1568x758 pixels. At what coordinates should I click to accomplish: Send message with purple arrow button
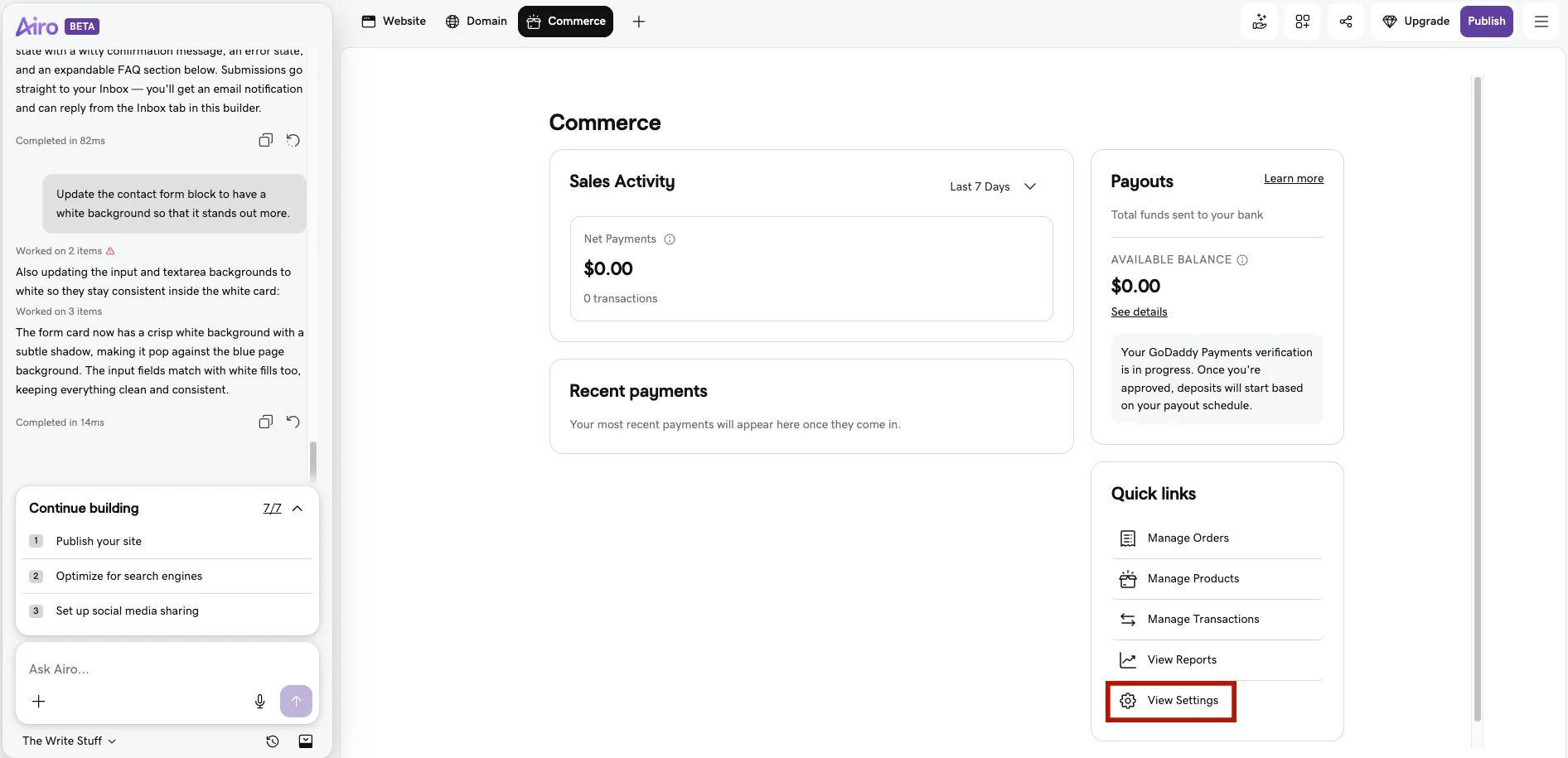tap(296, 701)
